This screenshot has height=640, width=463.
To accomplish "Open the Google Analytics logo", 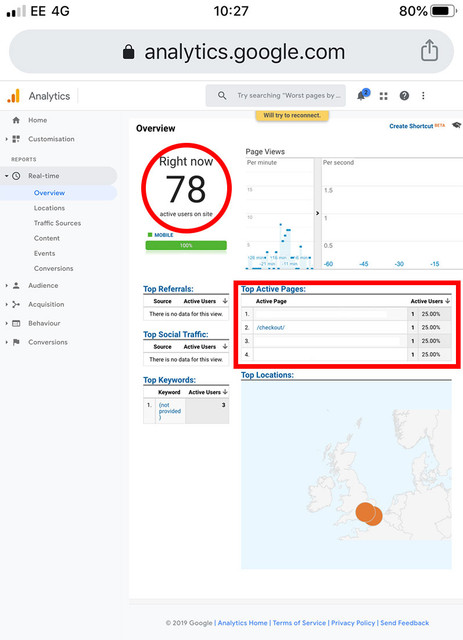I will 13,96.
